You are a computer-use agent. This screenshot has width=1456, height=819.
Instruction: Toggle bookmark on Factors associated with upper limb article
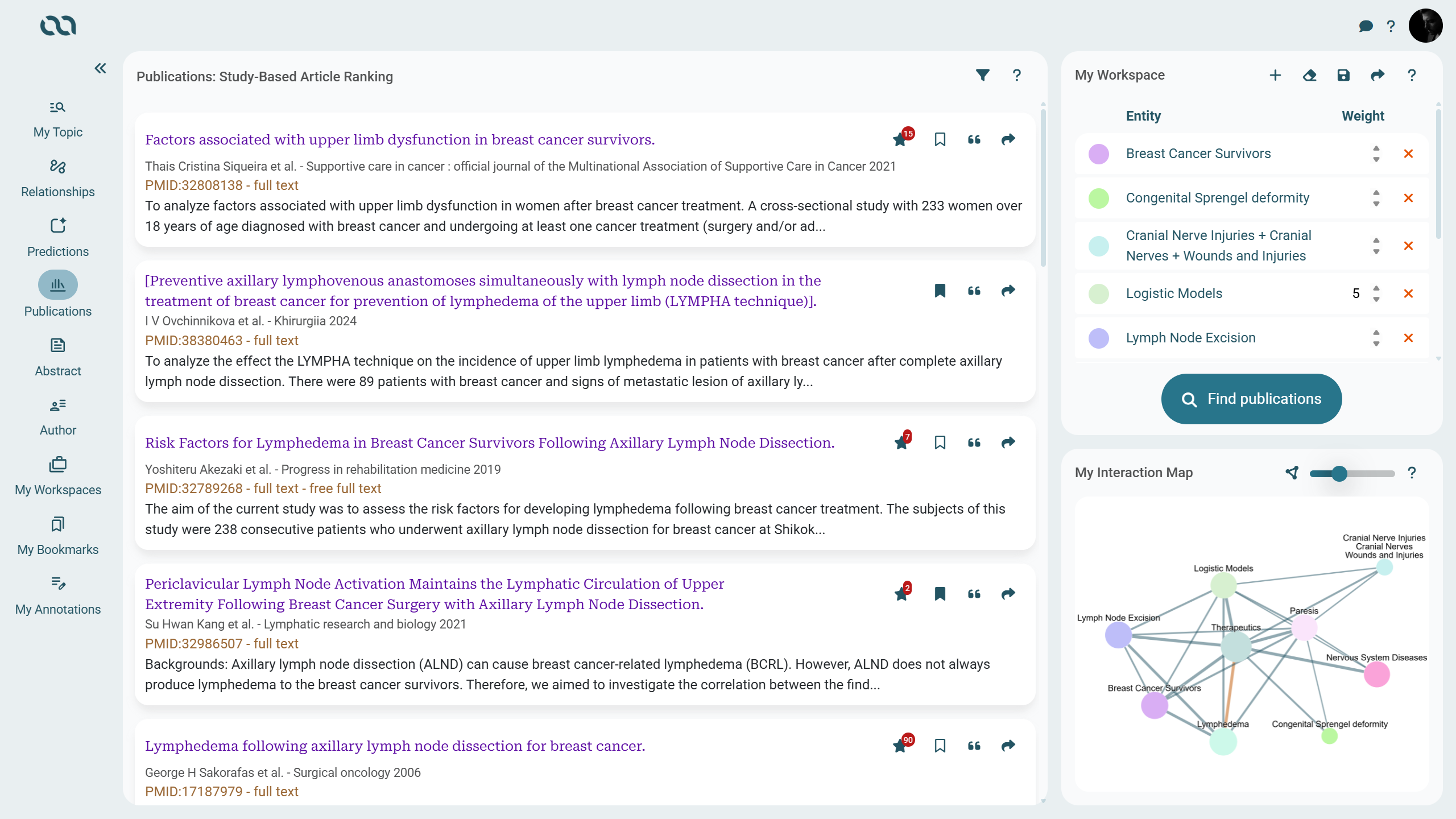940,139
